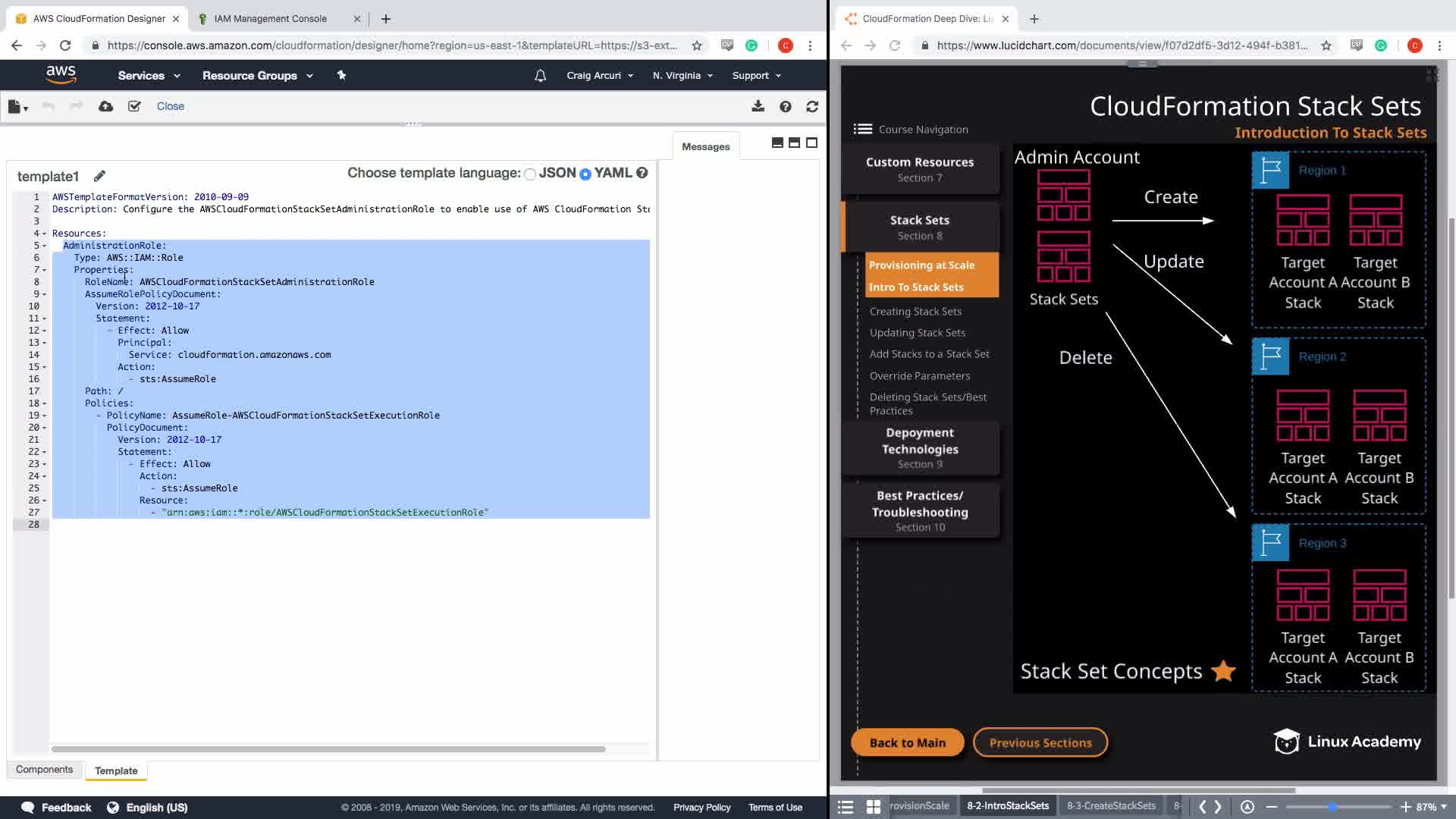Open the Designer help question mark icon
The width and height of the screenshot is (1456, 819).
click(786, 107)
